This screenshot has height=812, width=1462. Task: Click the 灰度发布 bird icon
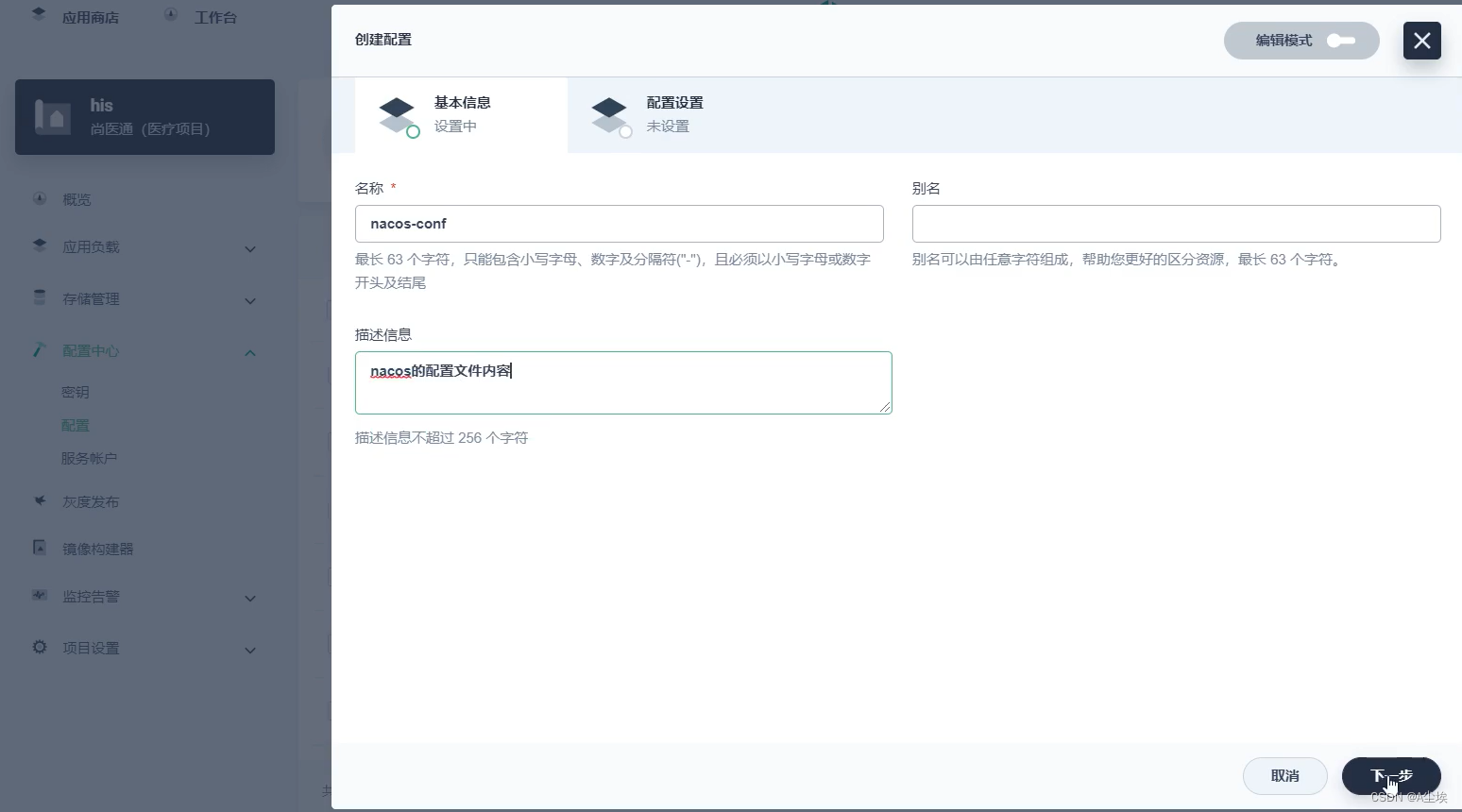click(40, 500)
